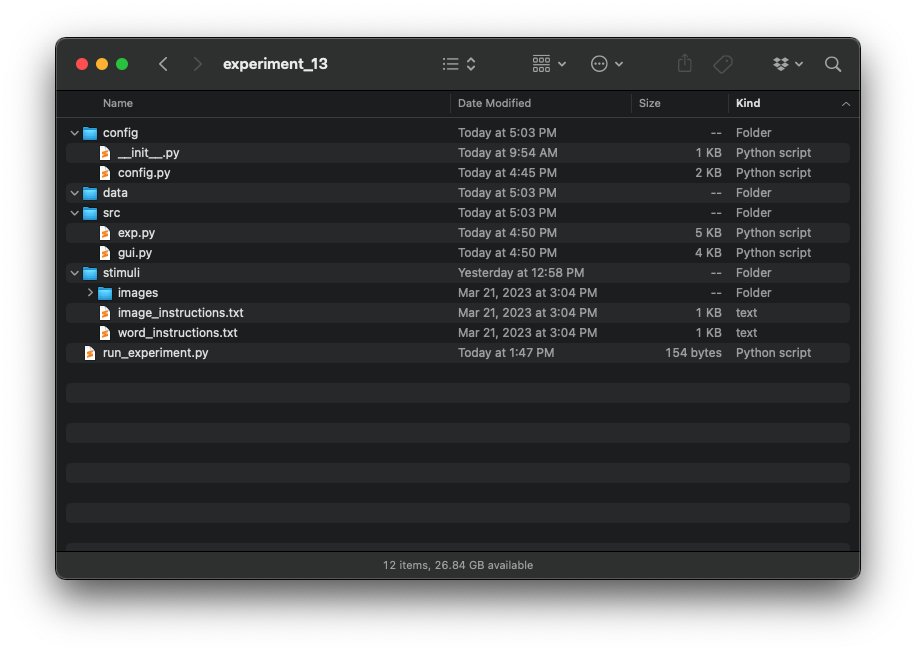Click the run_experiment.py file icon
This screenshot has width=916, height=653.
(90, 353)
